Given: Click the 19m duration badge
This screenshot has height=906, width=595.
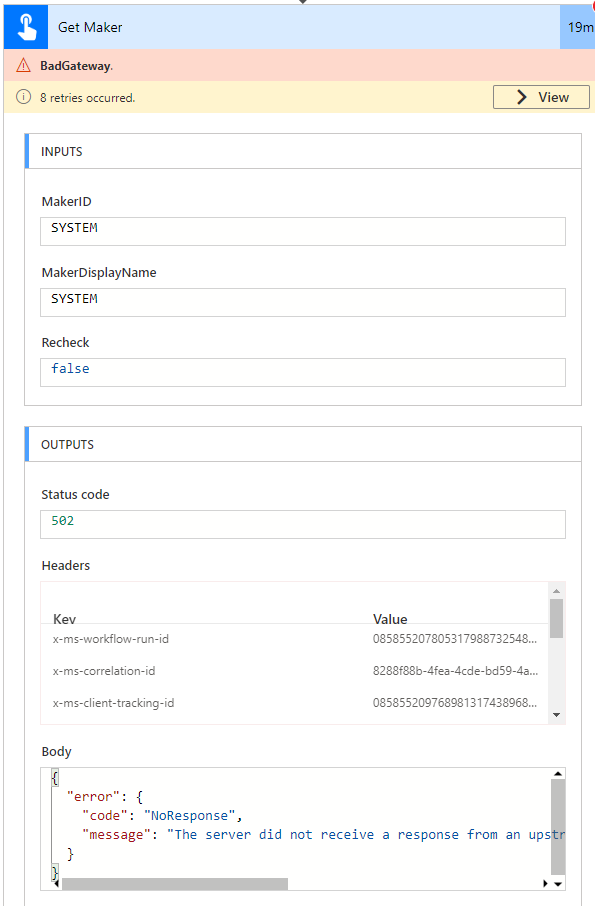Looking at the screenshot, I should 580,27.
